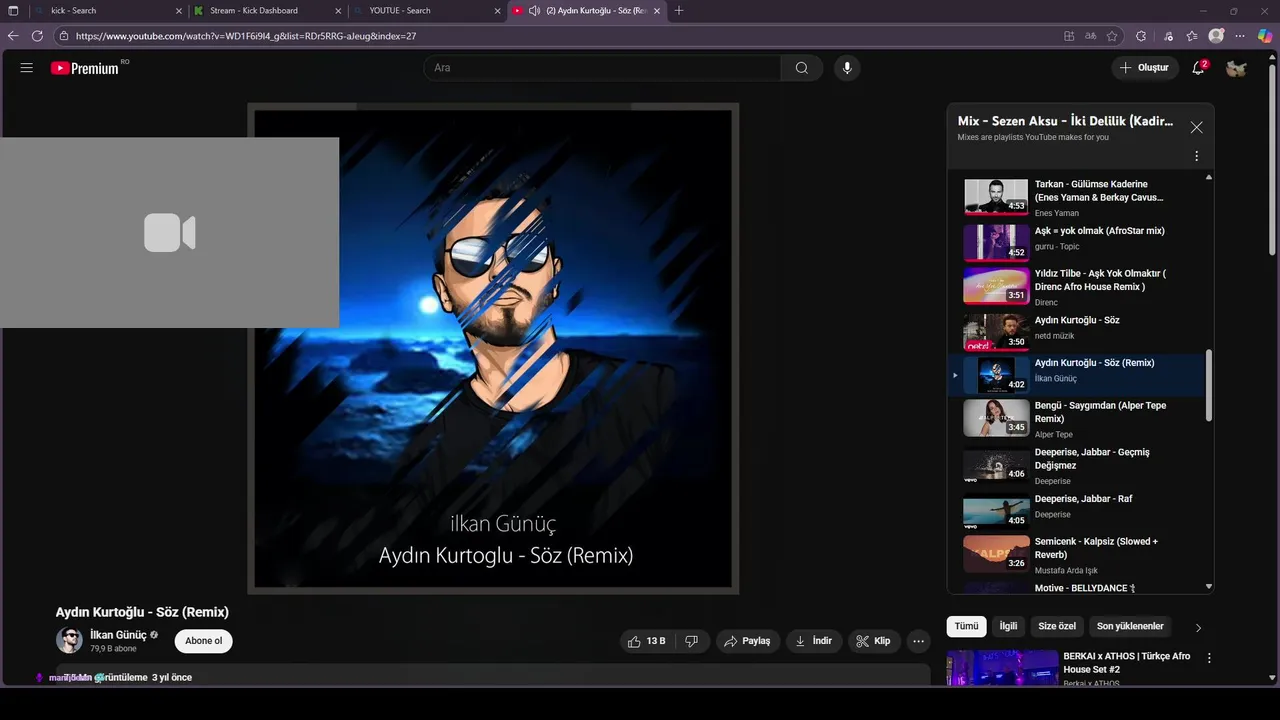Play Aşk = yok olmak (AfroStar mix)

[1075, 241]
